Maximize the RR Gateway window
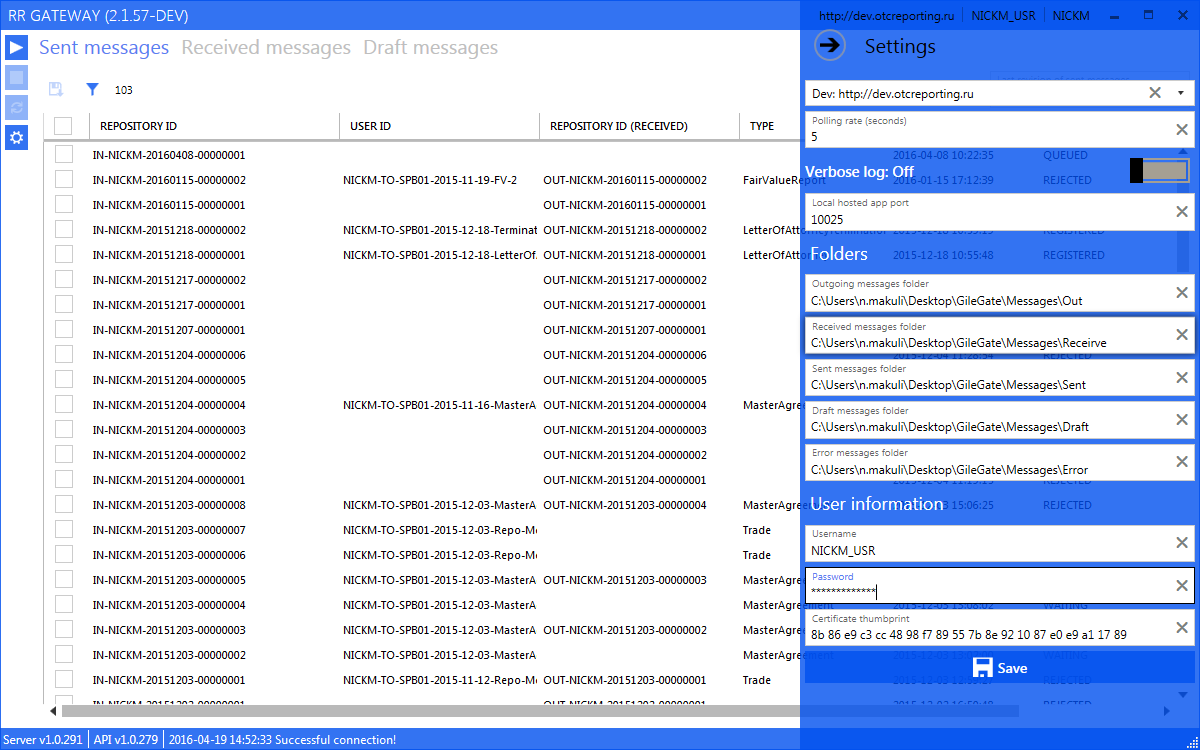The height and width of the screenshot is (750, 1200). 1148,15
